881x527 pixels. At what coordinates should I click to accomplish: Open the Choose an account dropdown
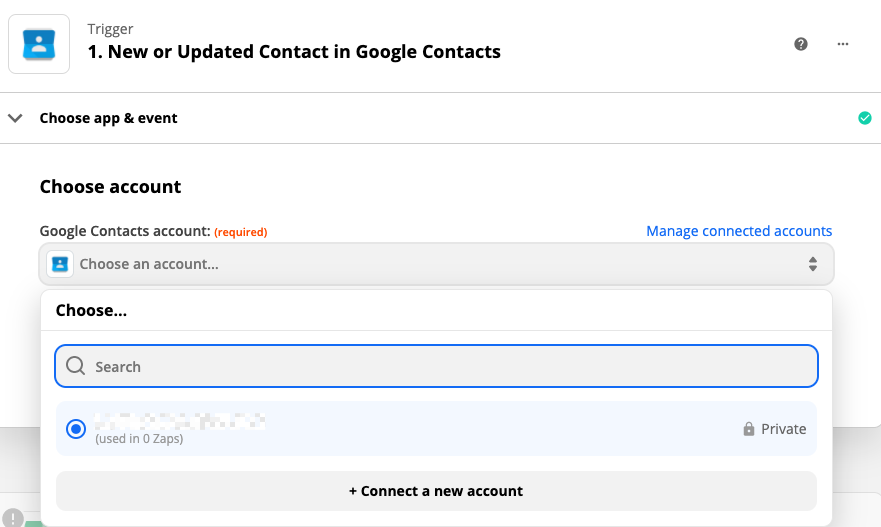(x=436, y=265)
